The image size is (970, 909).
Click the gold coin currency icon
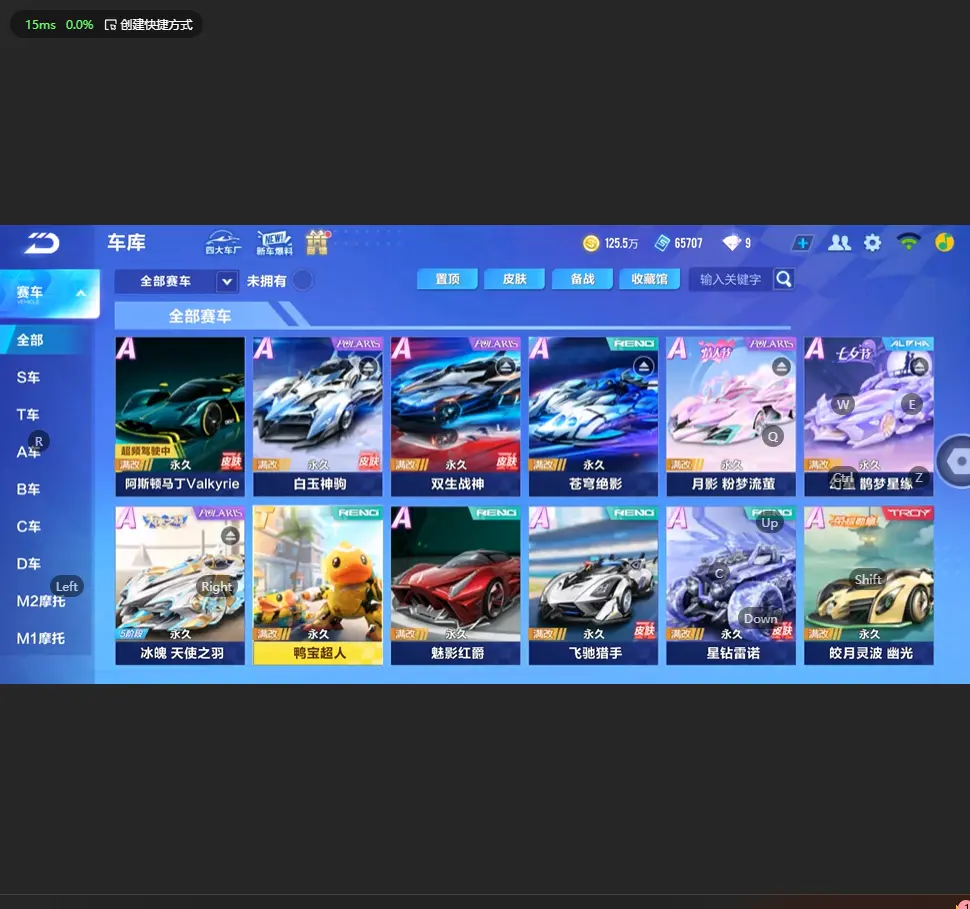pos(591,243)
